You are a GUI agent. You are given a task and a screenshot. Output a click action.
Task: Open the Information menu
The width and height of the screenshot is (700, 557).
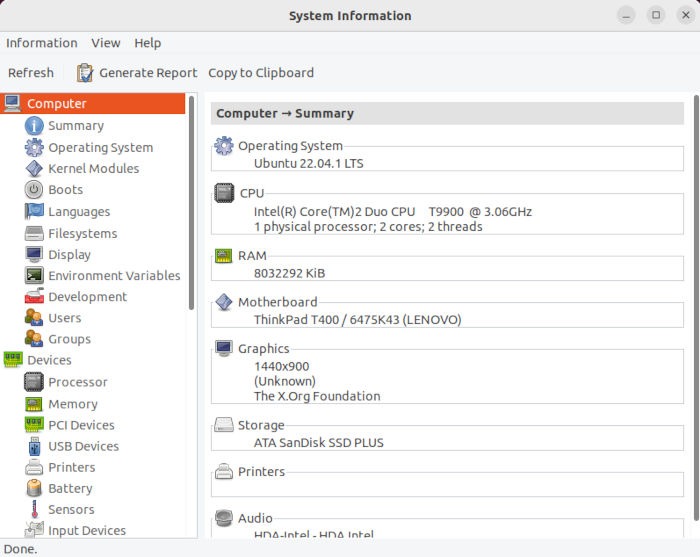42,43
